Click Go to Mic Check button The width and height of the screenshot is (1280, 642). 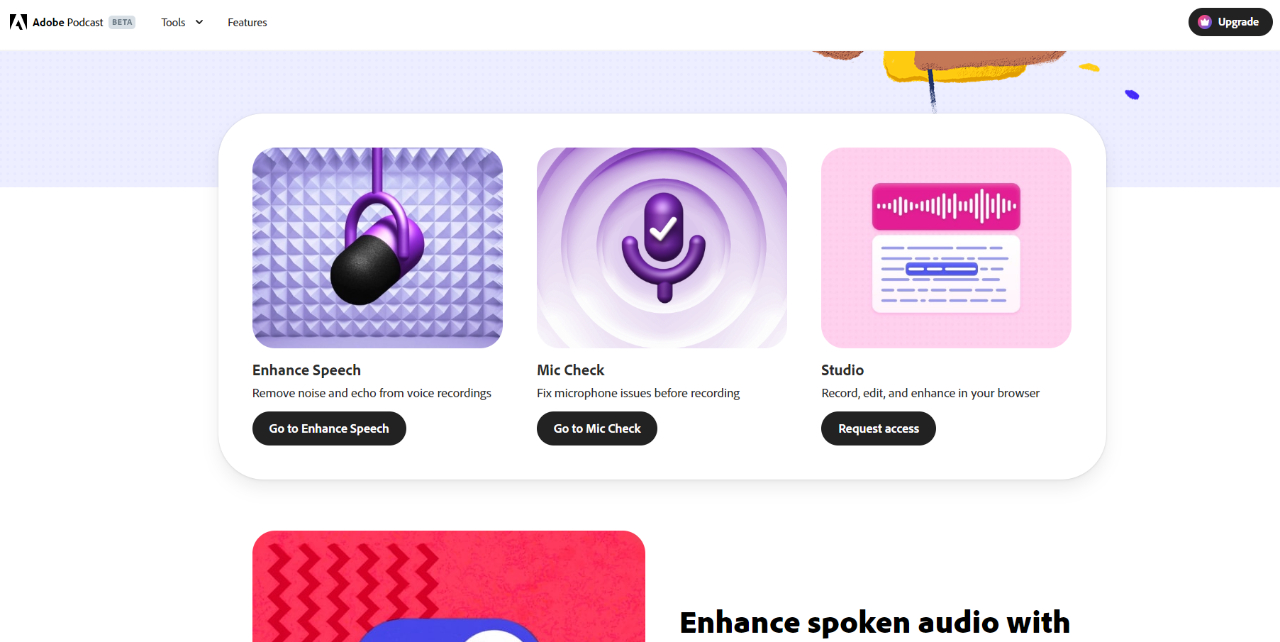[x=597, y=428]
